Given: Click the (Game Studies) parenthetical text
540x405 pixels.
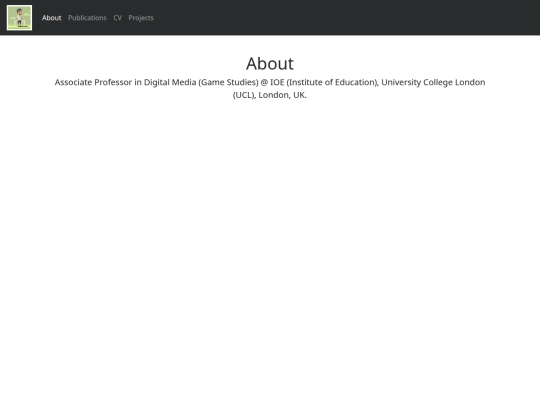Looking at the screenshot, I should click(x=228, y=83).
